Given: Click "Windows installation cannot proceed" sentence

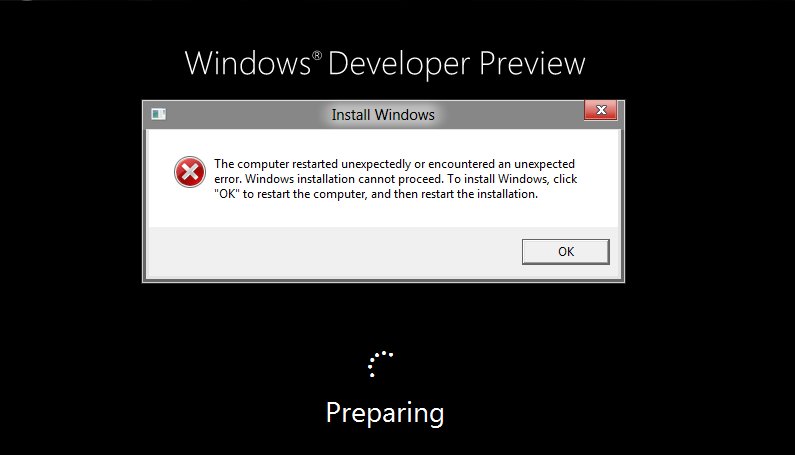Looking at the screenshot, I should (x=344, y=179).
